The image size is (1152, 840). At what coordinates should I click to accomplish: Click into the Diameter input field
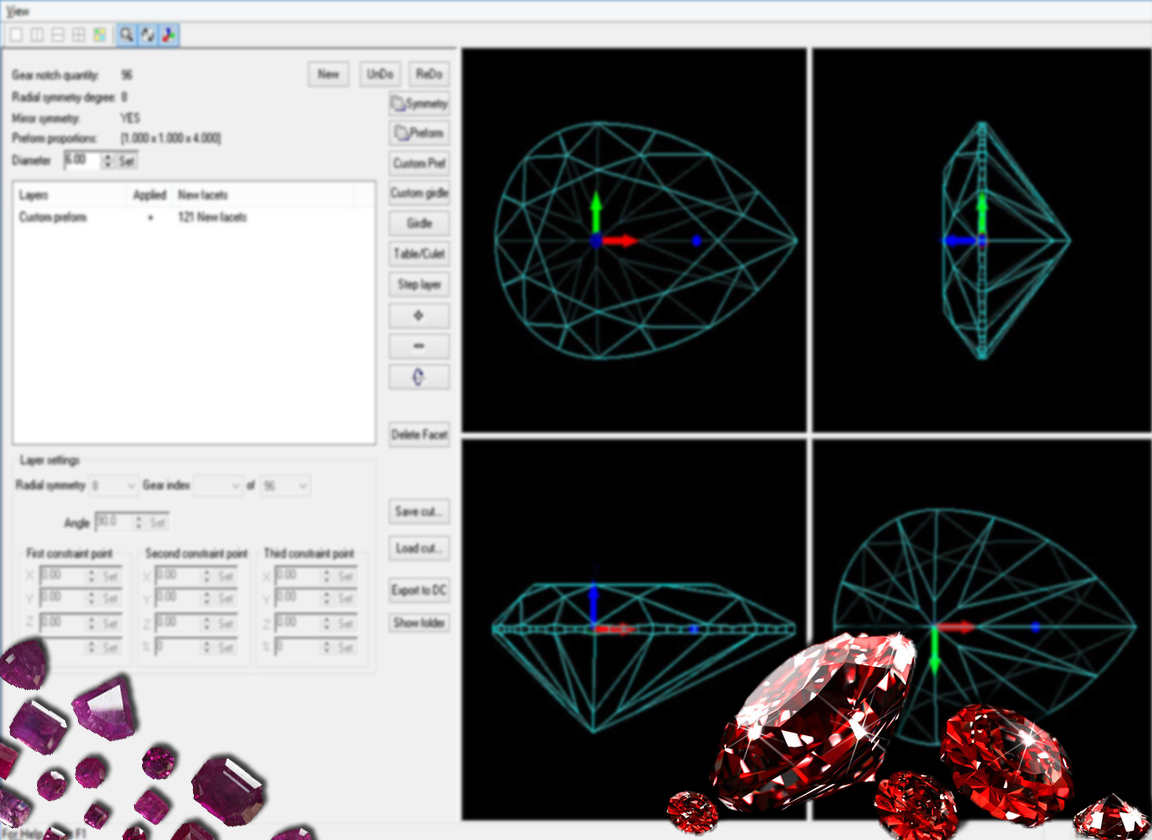click(x=81, y=160)
